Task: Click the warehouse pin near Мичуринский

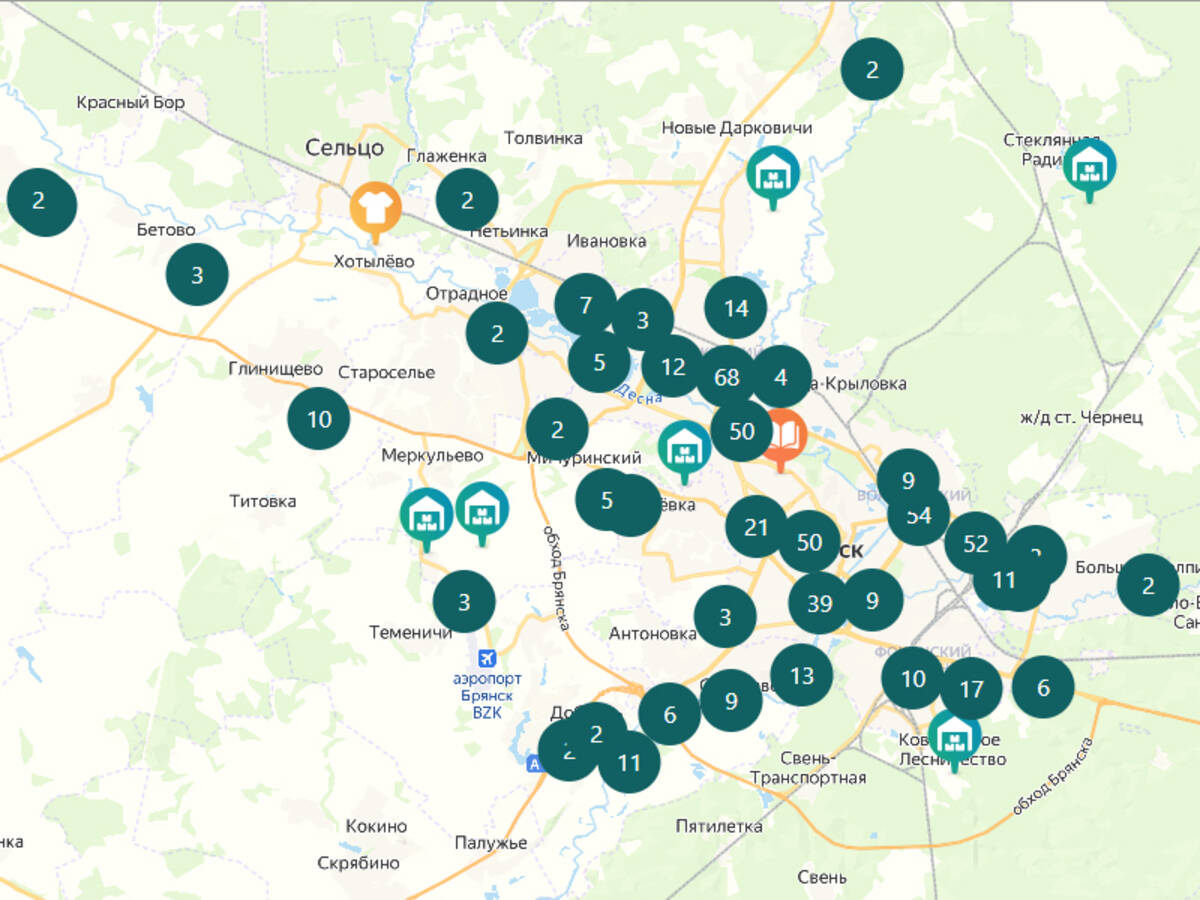Action: click(x=685, y=447)
